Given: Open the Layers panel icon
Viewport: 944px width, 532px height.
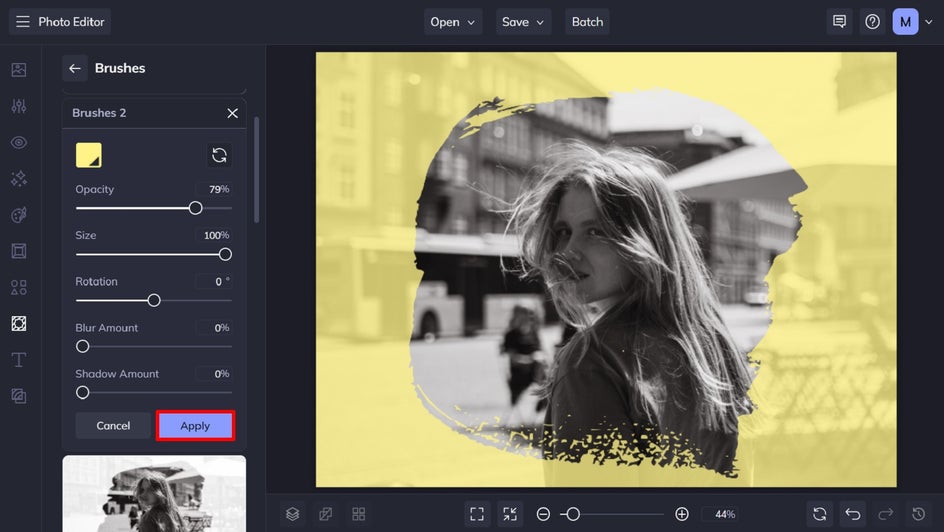Looking at the screenshot, I should click(x=293, y=514).
